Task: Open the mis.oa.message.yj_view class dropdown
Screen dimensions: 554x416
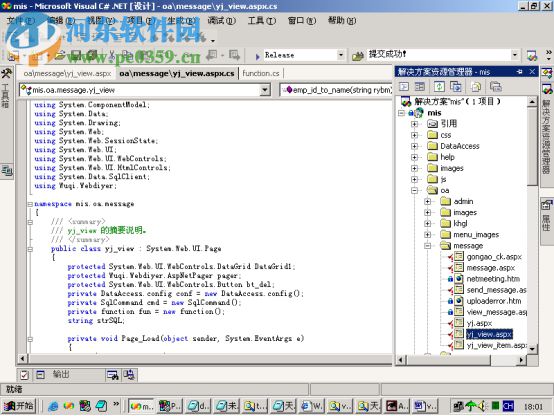Action: coord(265,90)
